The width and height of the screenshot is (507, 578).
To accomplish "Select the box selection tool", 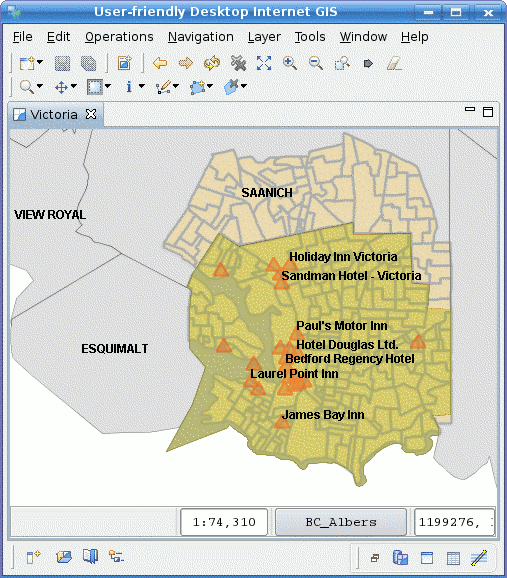I will 95,87.
